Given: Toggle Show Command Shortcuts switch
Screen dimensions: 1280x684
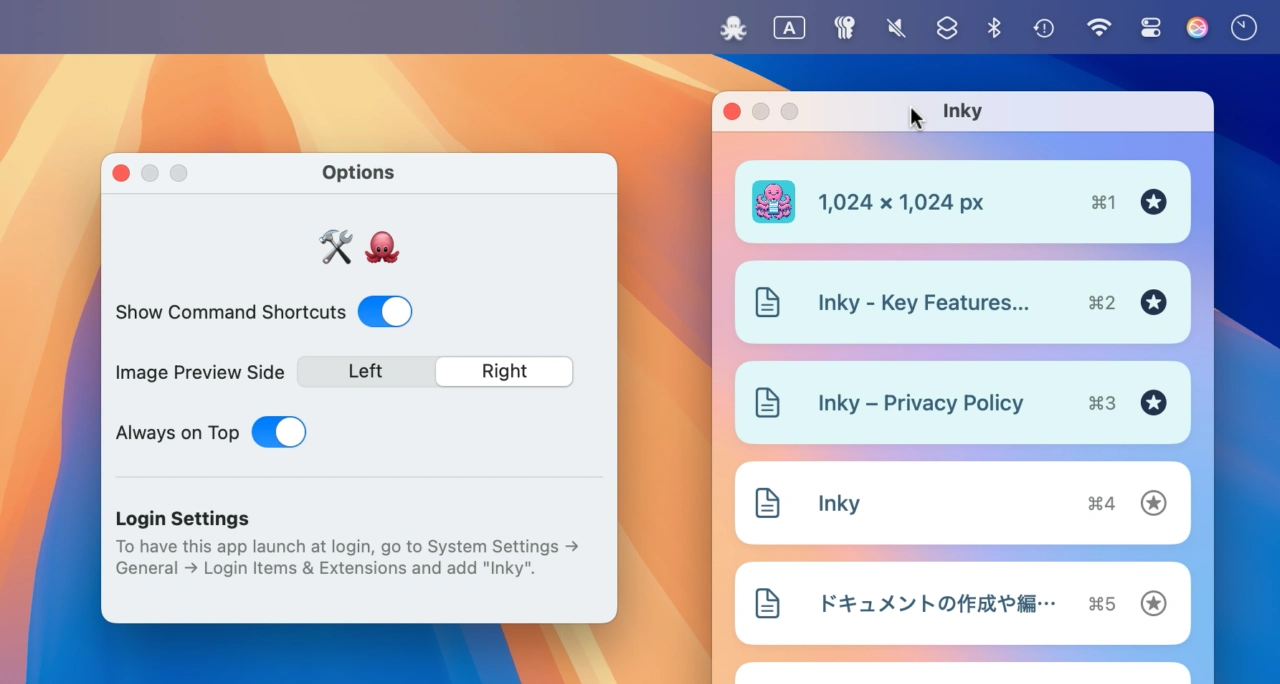Looking at the screenshot, I should point(385,312).
